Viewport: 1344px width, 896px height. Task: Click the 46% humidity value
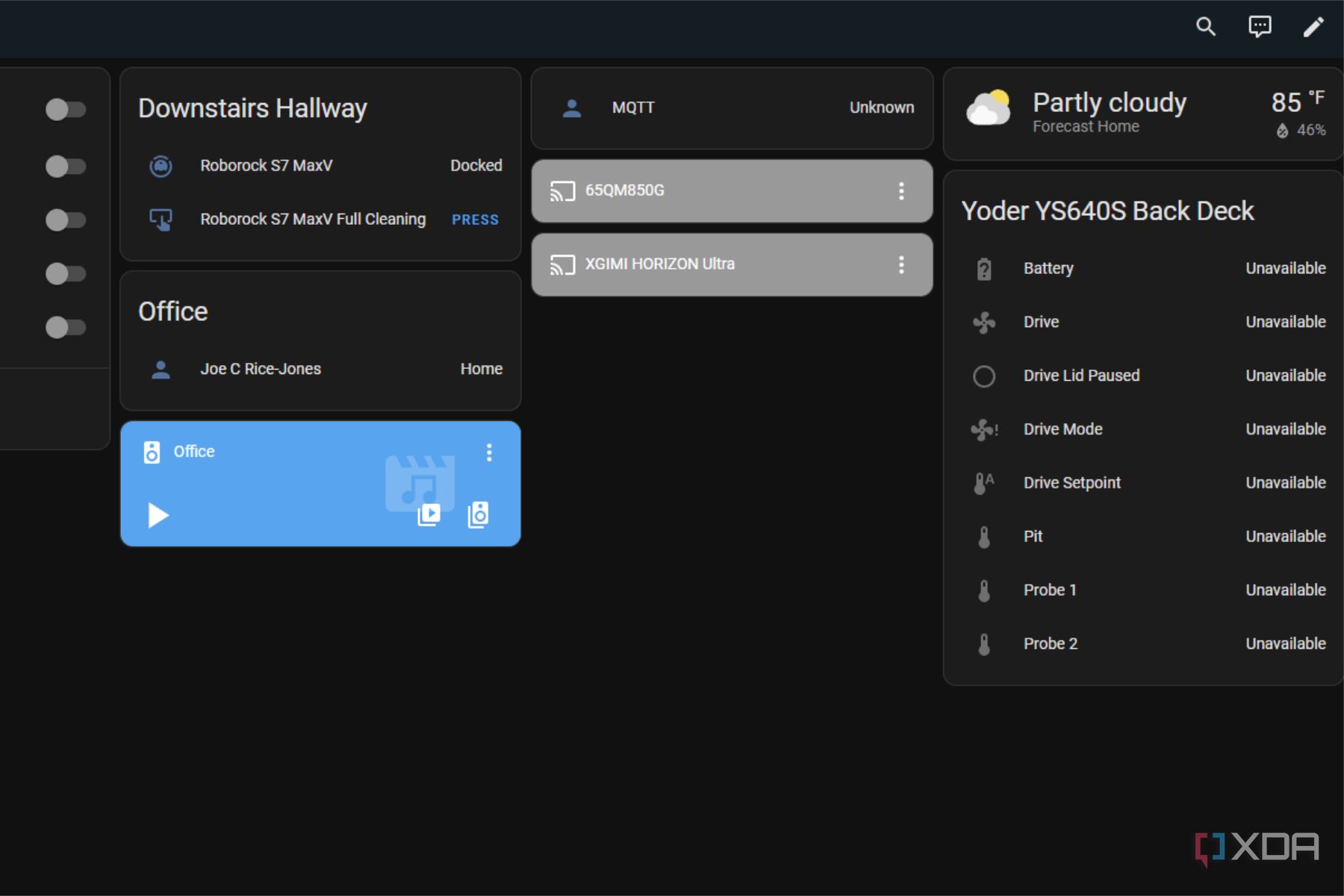coord(1311,130)
